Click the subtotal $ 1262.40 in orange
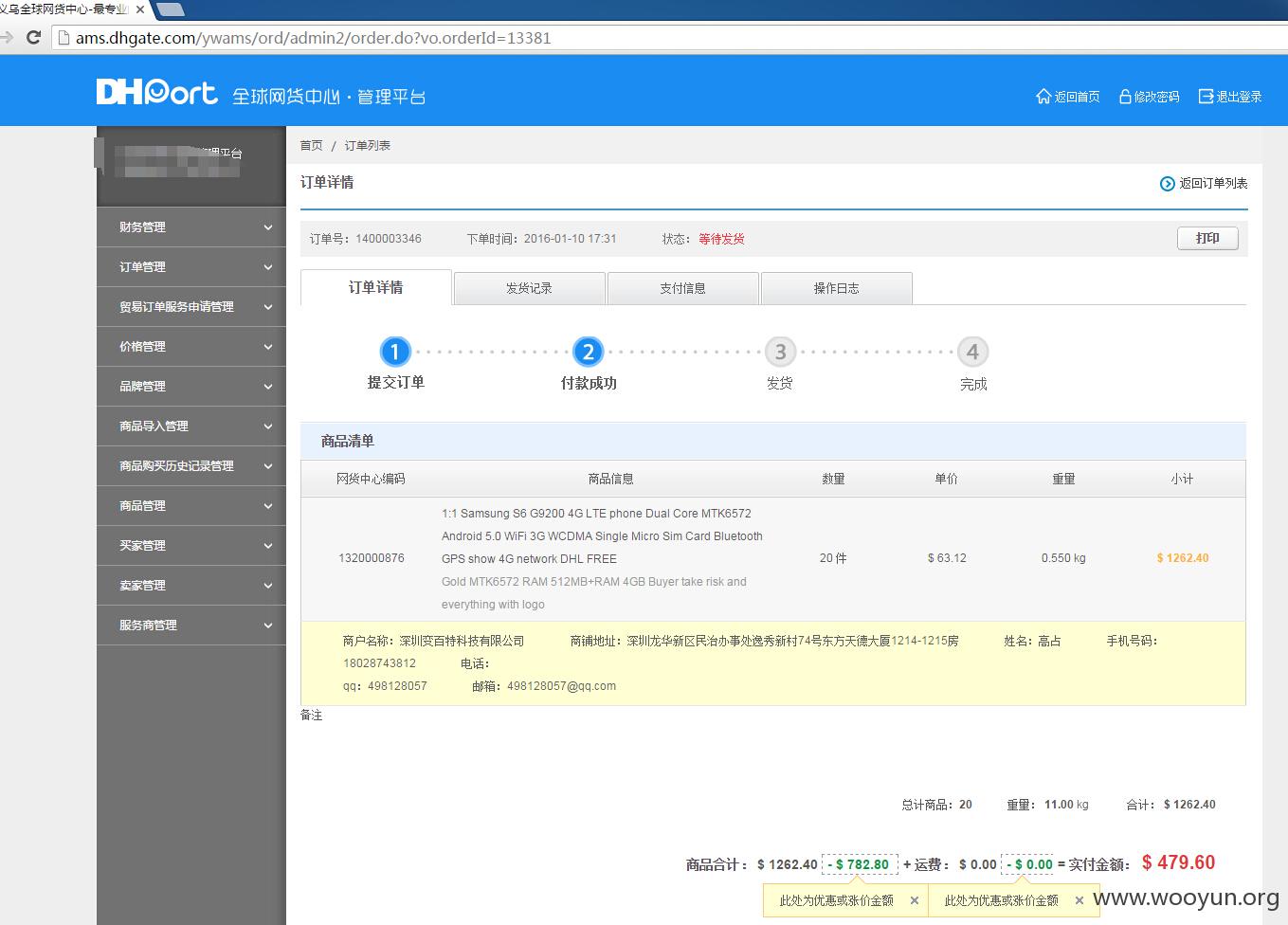The height and width of the screenshot is (925, 1288). (1182, 558)
